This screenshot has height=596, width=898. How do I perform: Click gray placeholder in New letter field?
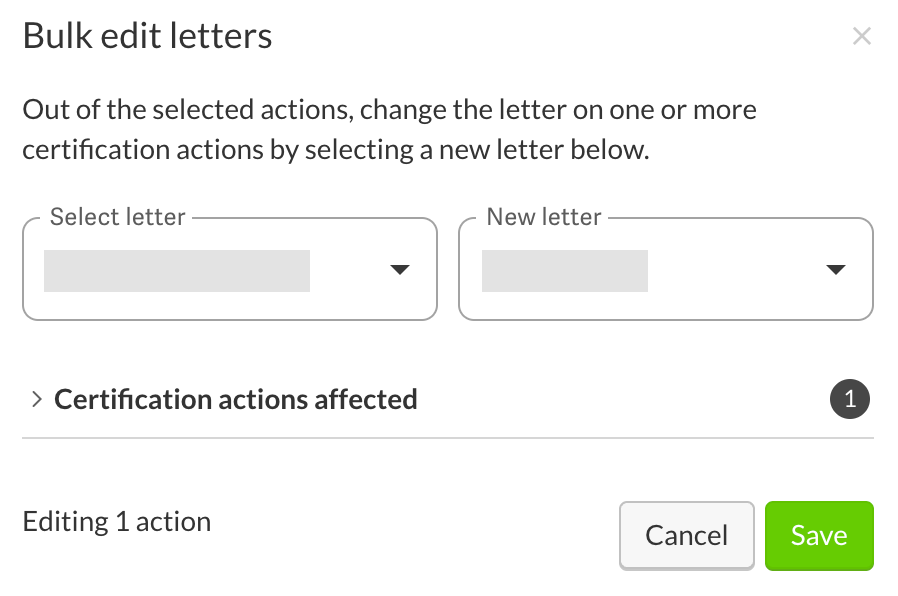click(x=564, y=271)
